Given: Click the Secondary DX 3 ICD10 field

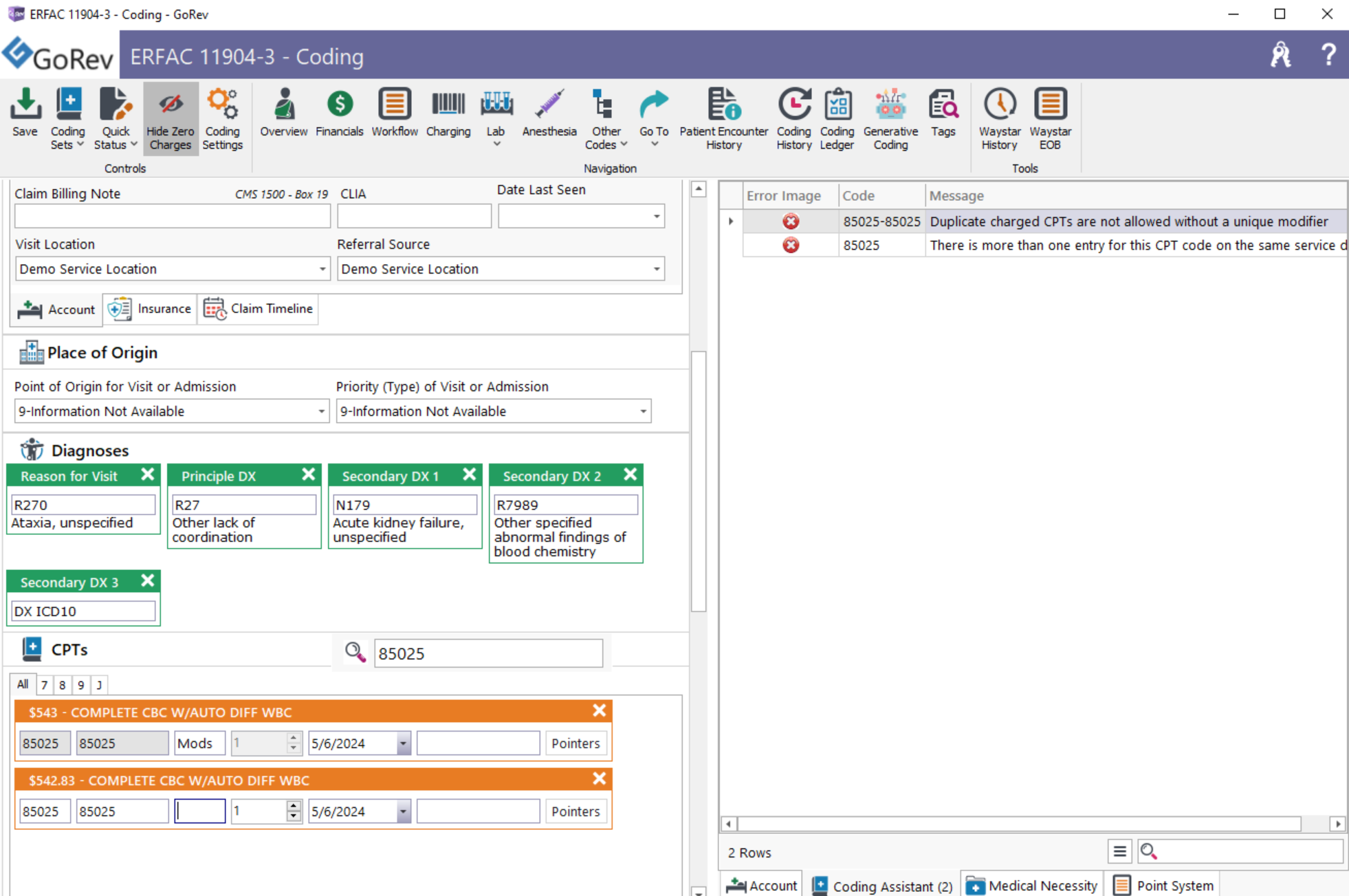Looking at the screenshot, I should [83, 611].
